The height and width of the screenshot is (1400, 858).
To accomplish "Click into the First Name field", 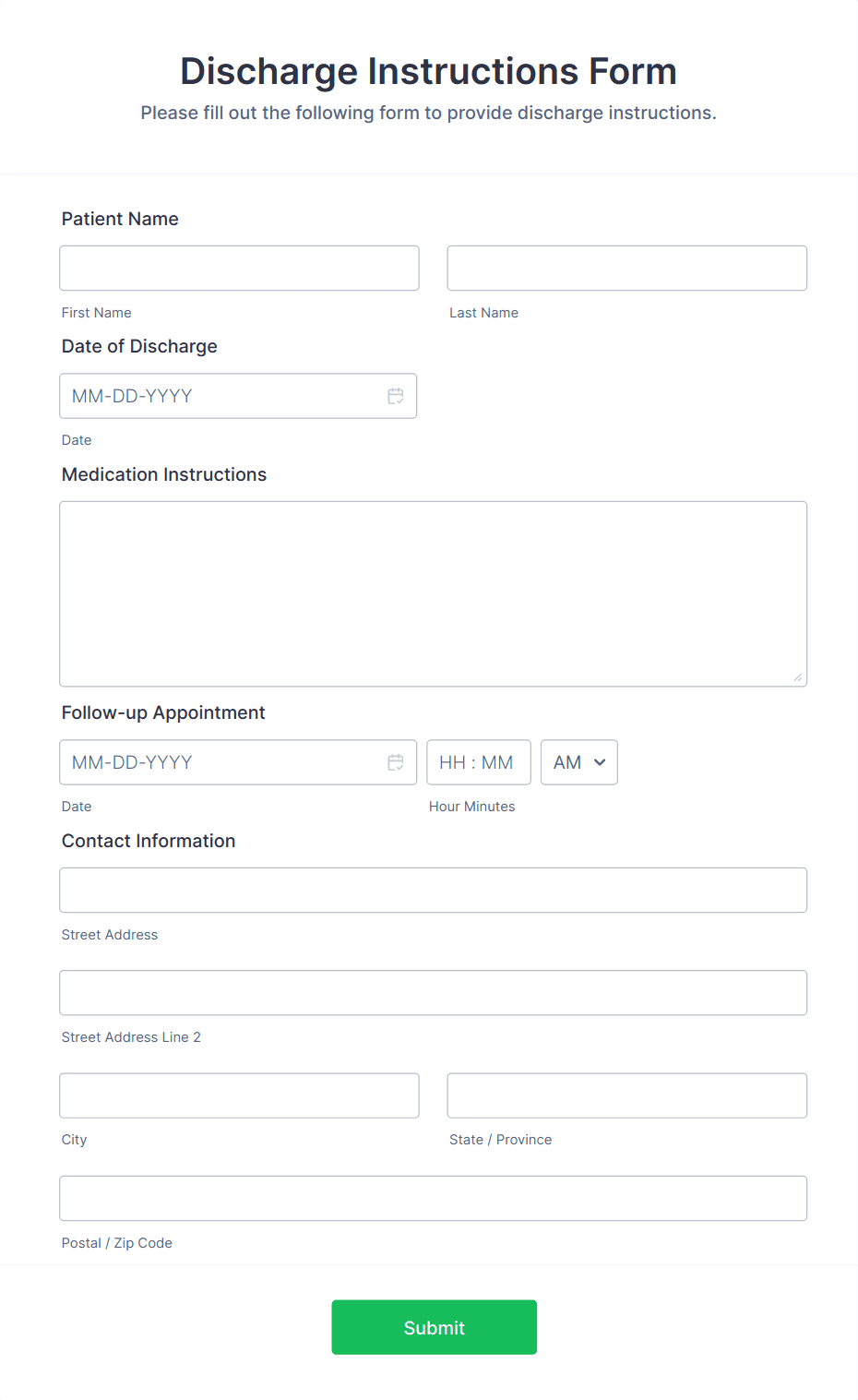I will 239,268.
